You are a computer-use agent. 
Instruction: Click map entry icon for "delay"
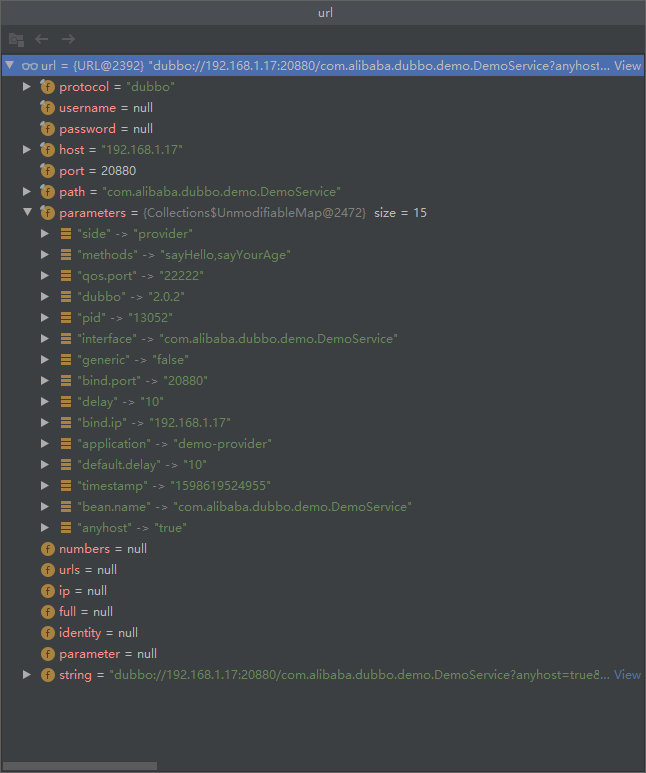66,402
